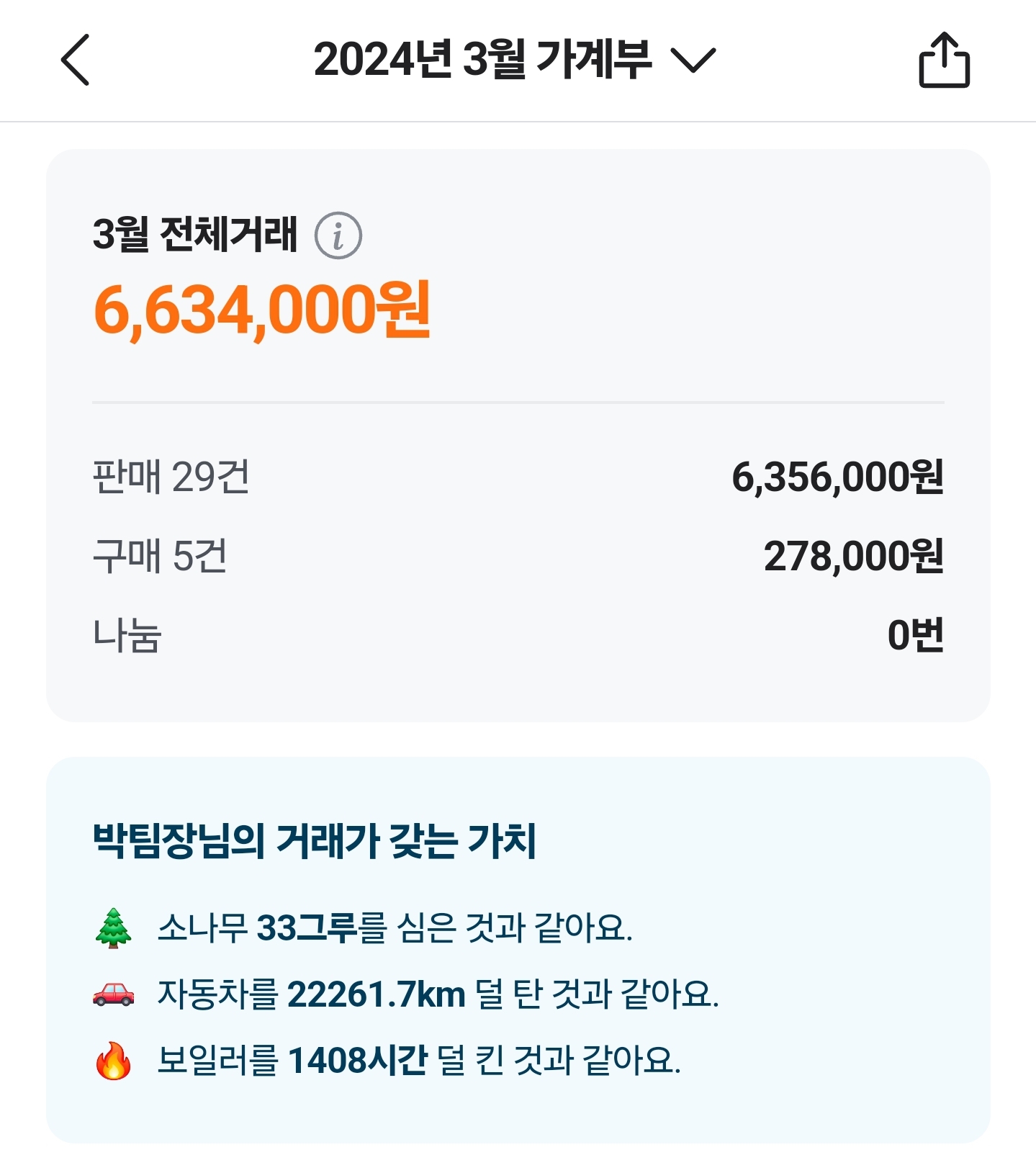The width and height of the screenshot is (1036, 1155).
Task: Click the 3월 전체거래 heading
Action: pos(194,234)
